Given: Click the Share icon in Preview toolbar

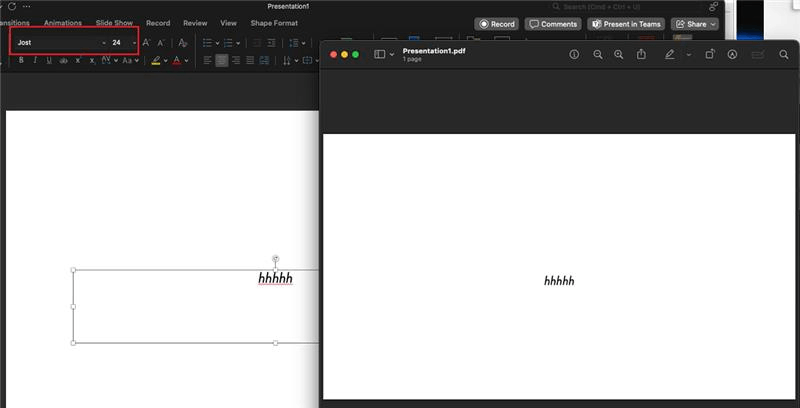Looking at the screenshot, I should 641,55.
